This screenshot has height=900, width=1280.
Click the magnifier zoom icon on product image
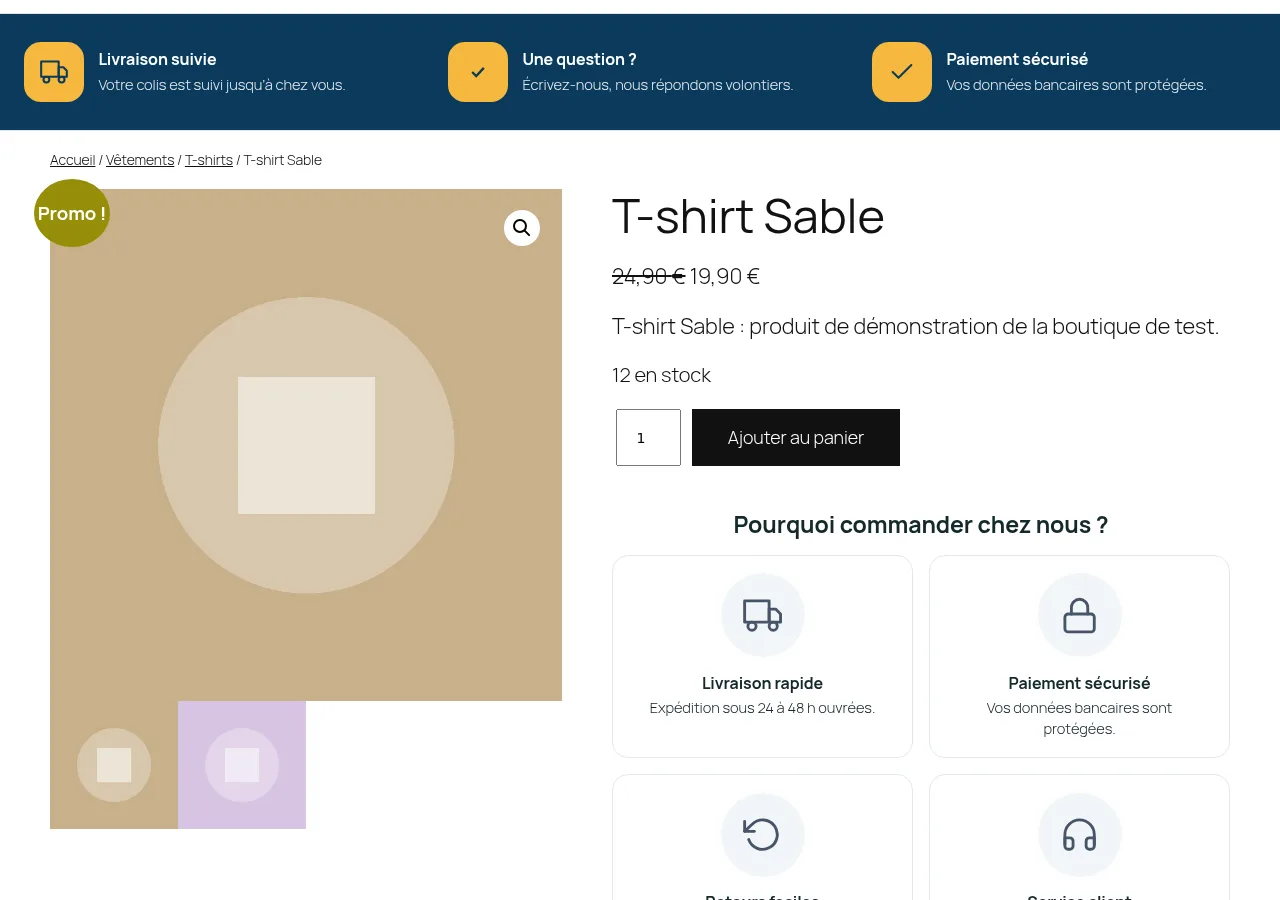522,228
